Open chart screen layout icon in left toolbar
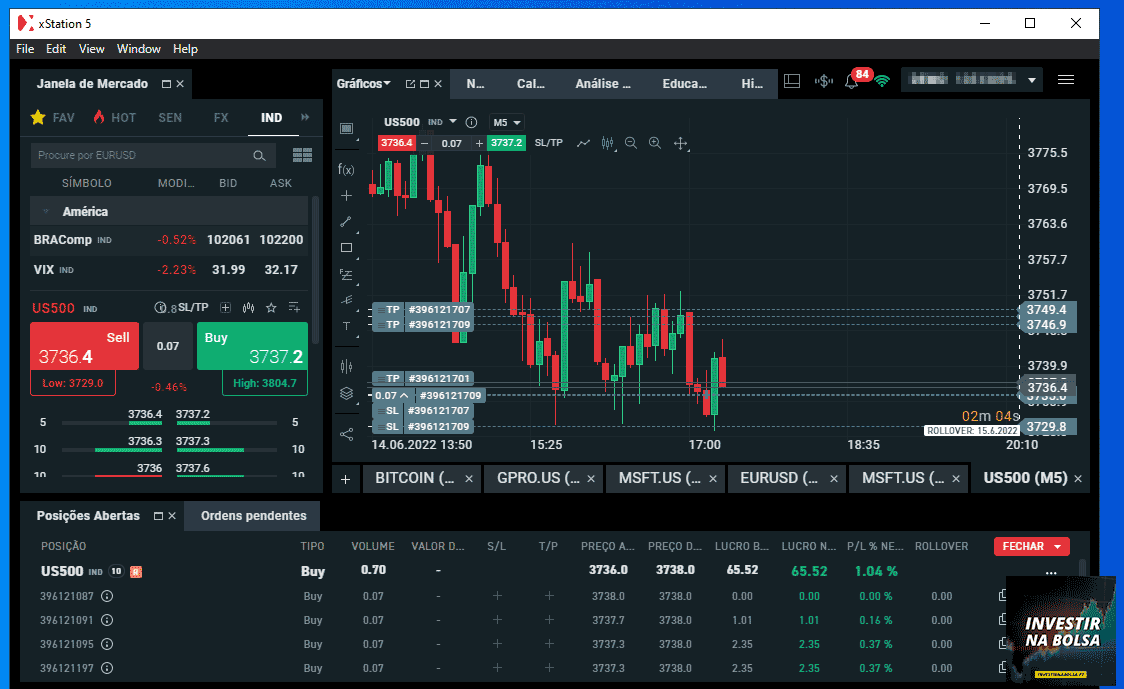1124x689 pixels. pyautogui.click(x=346, y=128)
